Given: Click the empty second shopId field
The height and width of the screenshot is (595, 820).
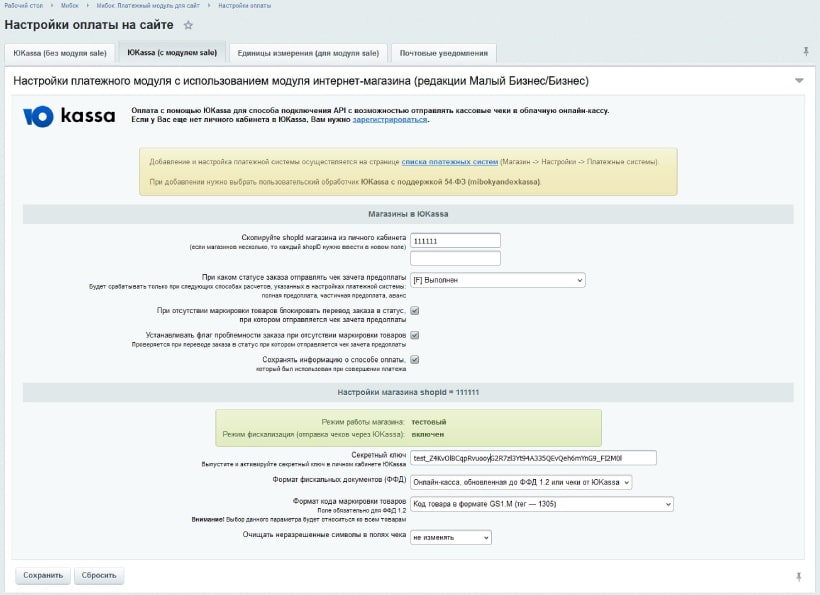Looking at the screenshot, I should (455, 258).
